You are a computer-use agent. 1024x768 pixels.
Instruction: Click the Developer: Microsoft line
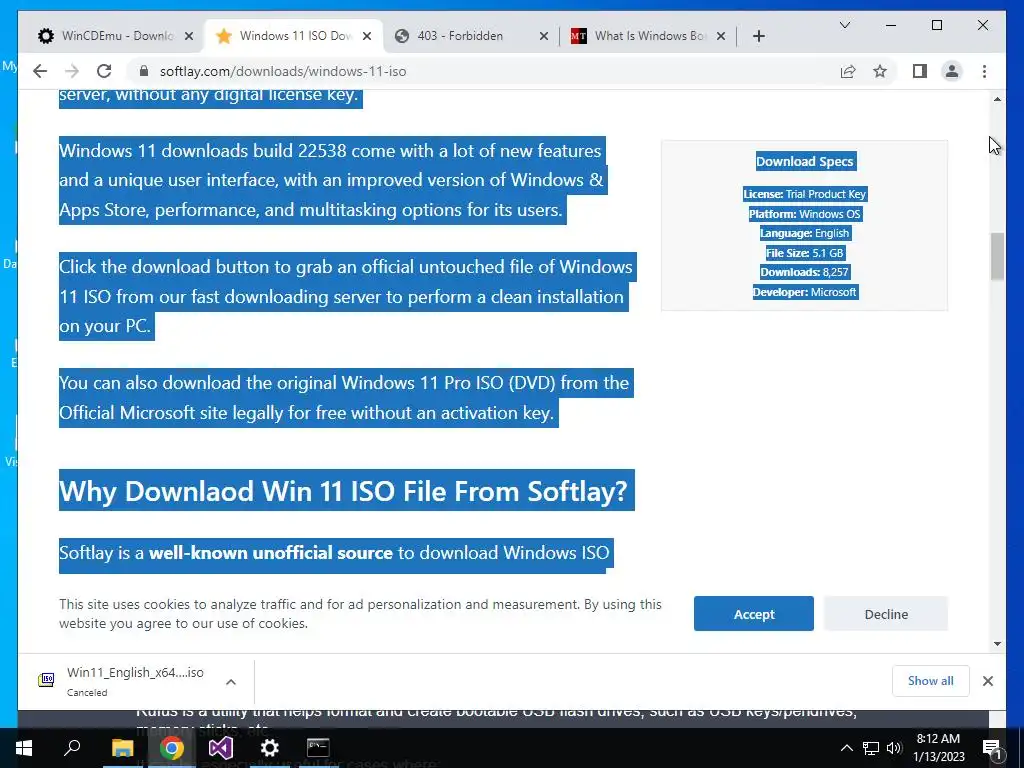[805, 292]
